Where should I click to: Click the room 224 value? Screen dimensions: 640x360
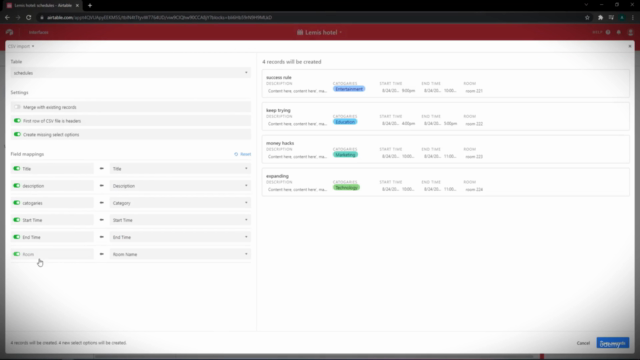pos(474,189)
